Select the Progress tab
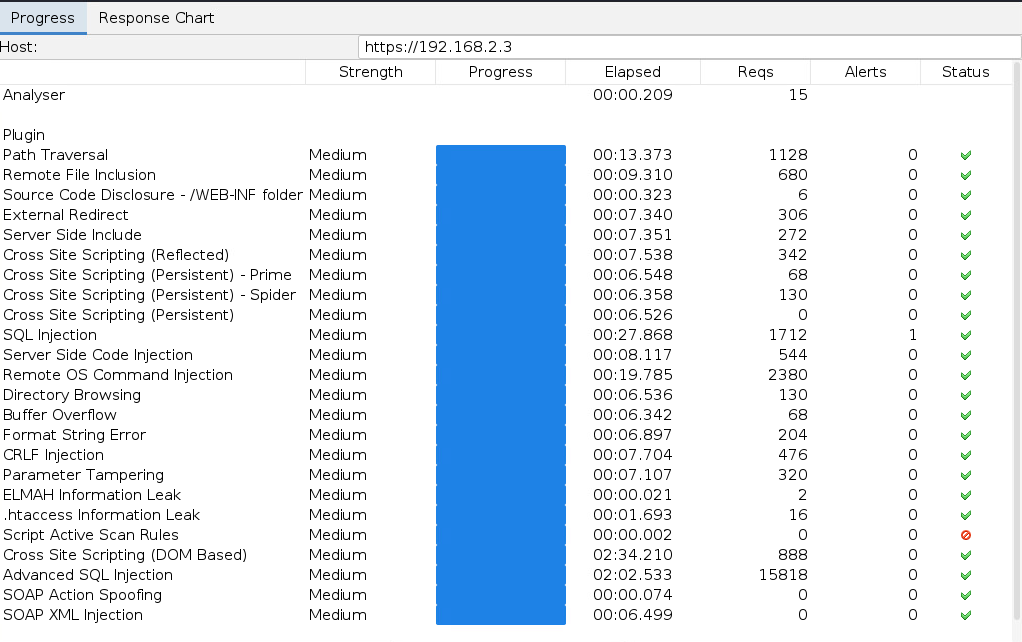 43,17
